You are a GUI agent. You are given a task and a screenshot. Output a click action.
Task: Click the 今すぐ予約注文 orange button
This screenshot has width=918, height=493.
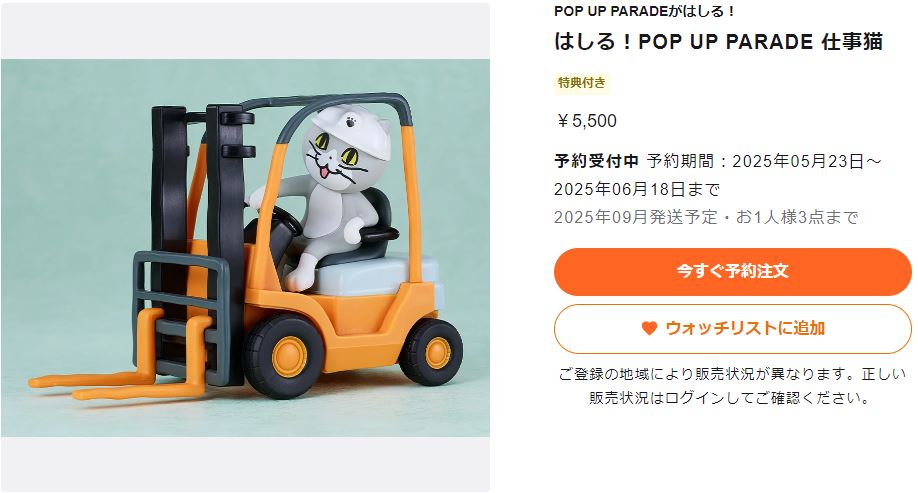click(x=732, y=272)
